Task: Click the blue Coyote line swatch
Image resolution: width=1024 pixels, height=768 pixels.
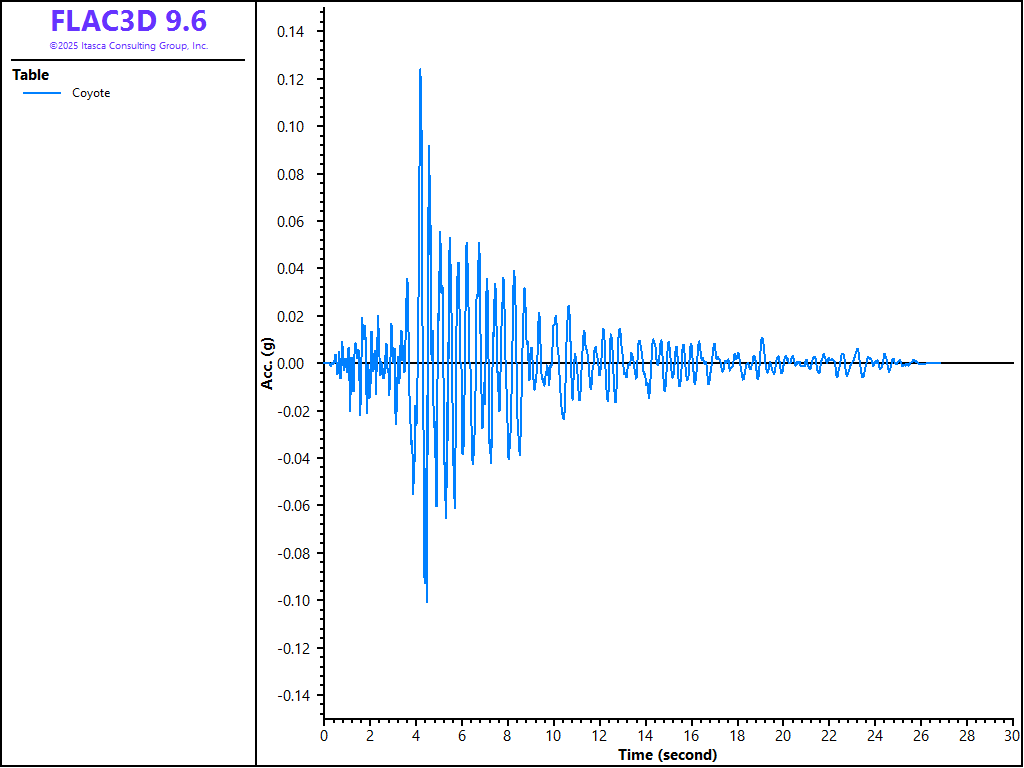Action: (x=41, y=93)
